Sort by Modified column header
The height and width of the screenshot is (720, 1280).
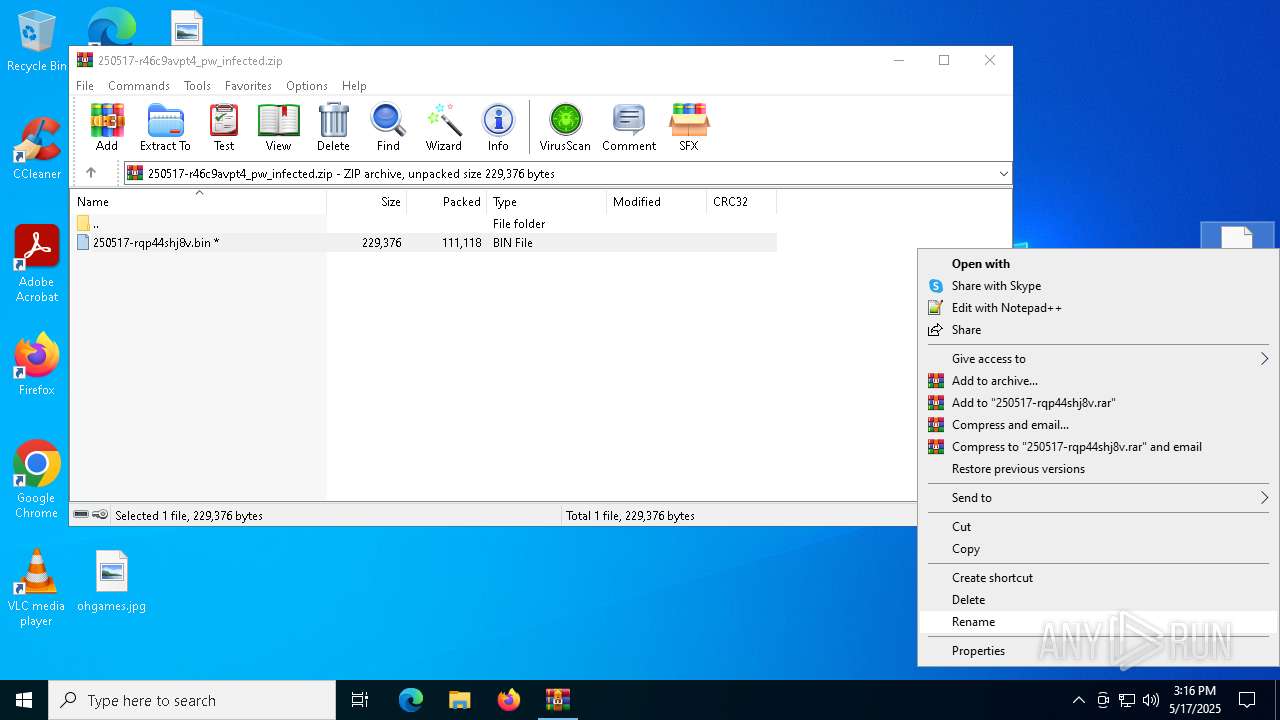pos(656,202)
